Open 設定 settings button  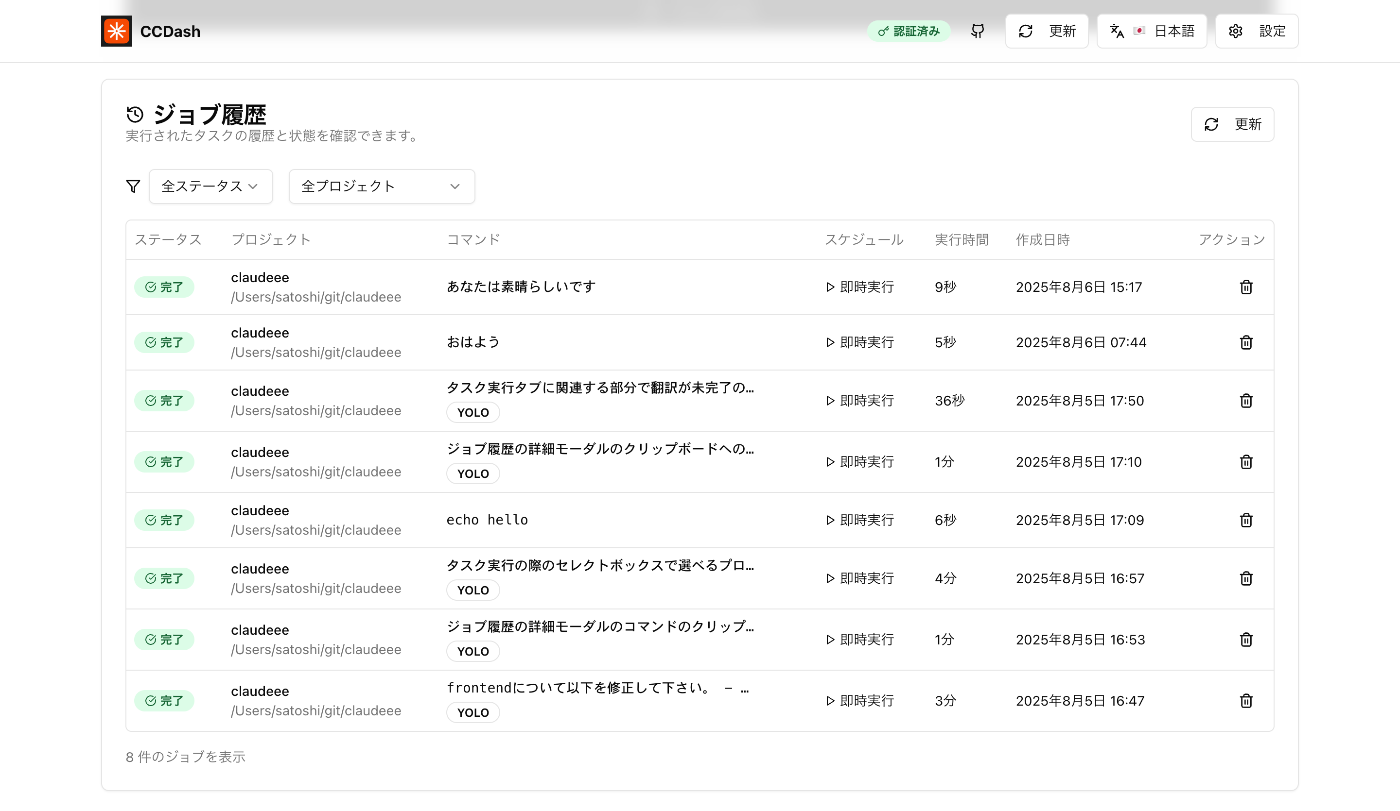[1256, 31]
